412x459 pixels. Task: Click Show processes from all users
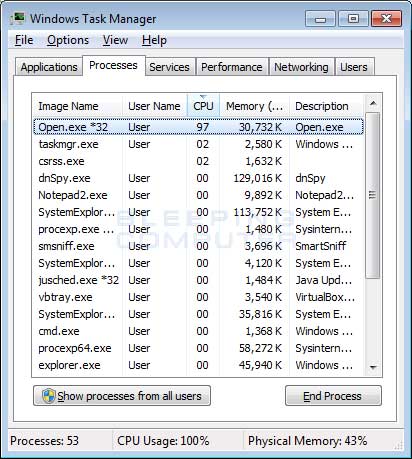[x=122, y=396]
